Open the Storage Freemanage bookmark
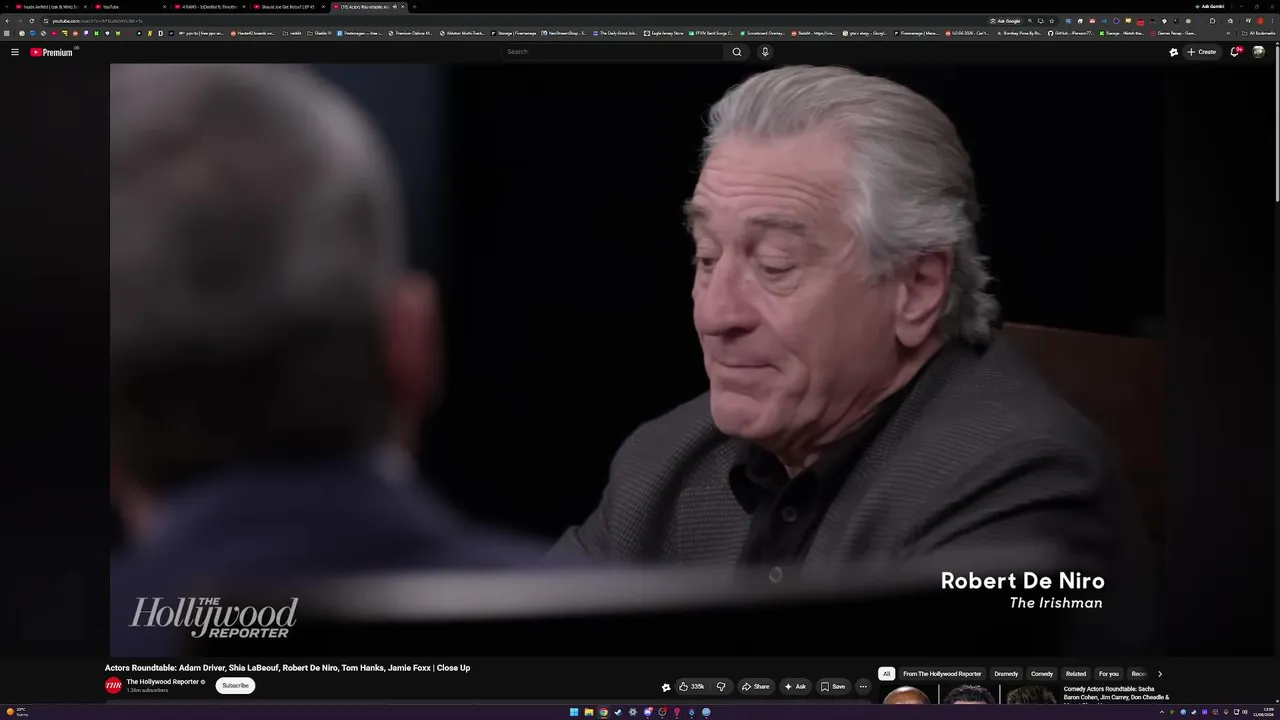 (514, 33)
